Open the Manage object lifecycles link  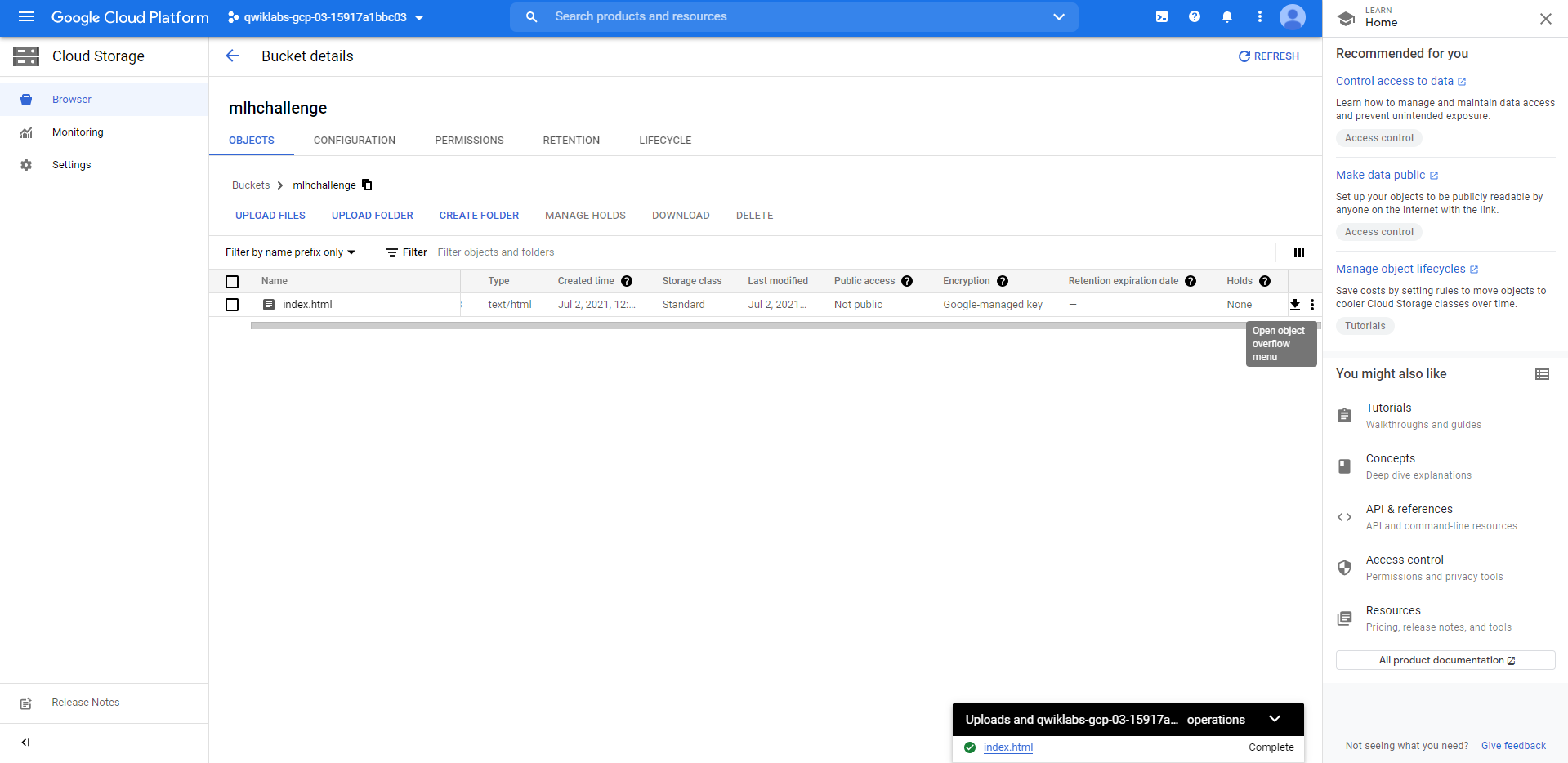click(x=1407, y=269)
